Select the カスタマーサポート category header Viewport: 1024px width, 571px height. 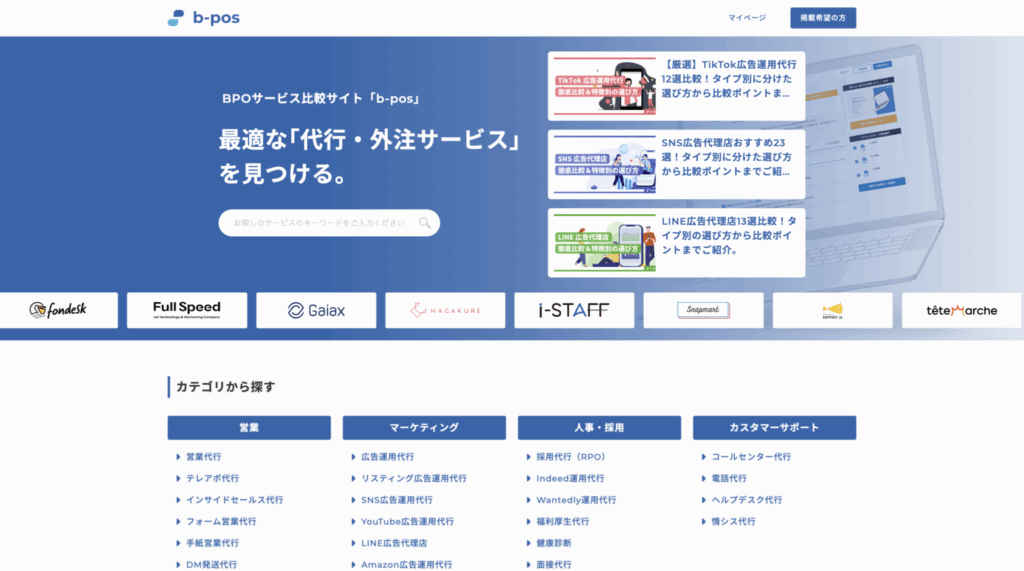(774, 428)
